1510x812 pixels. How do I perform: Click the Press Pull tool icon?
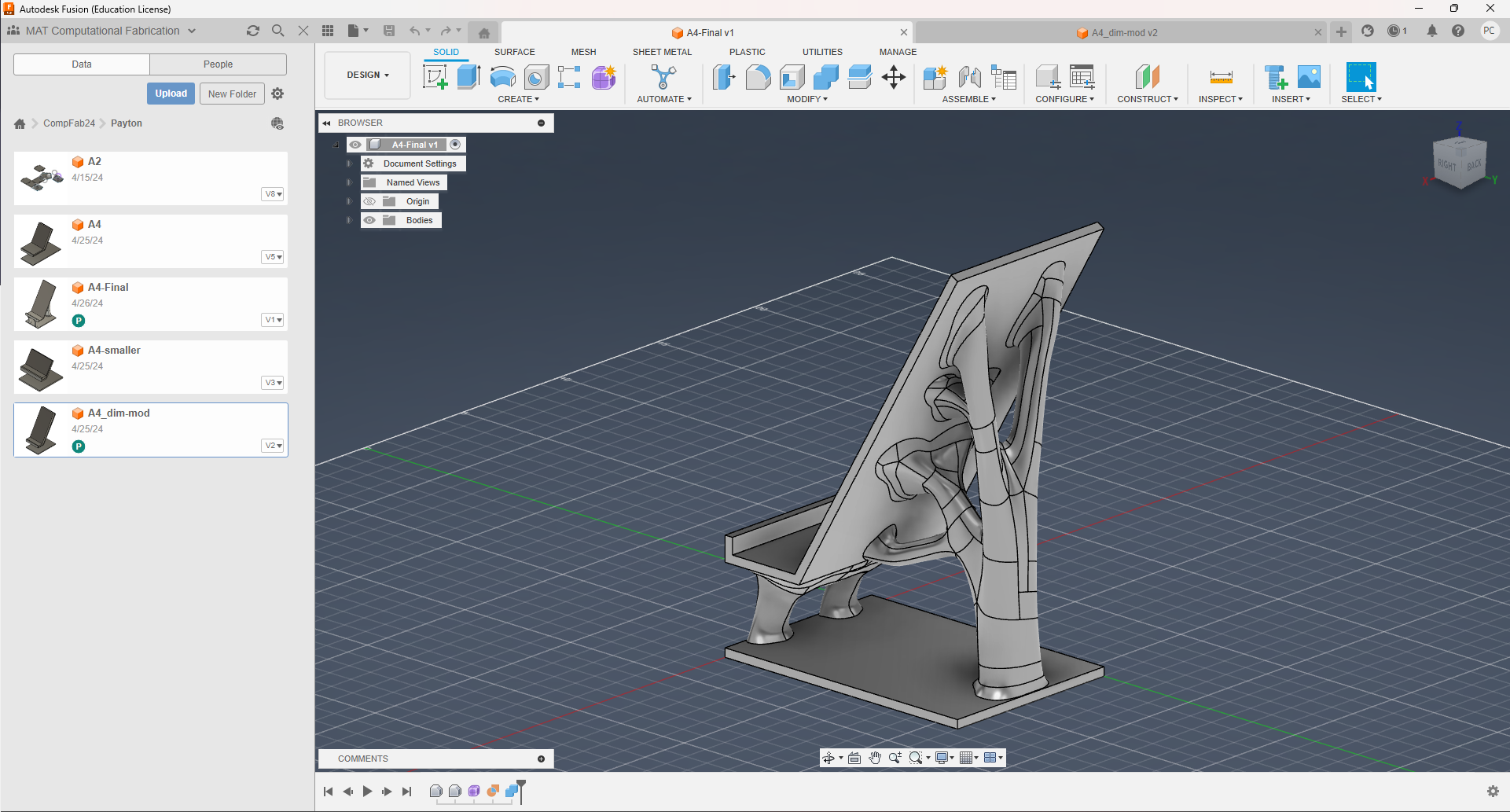(x=724, y=77)
